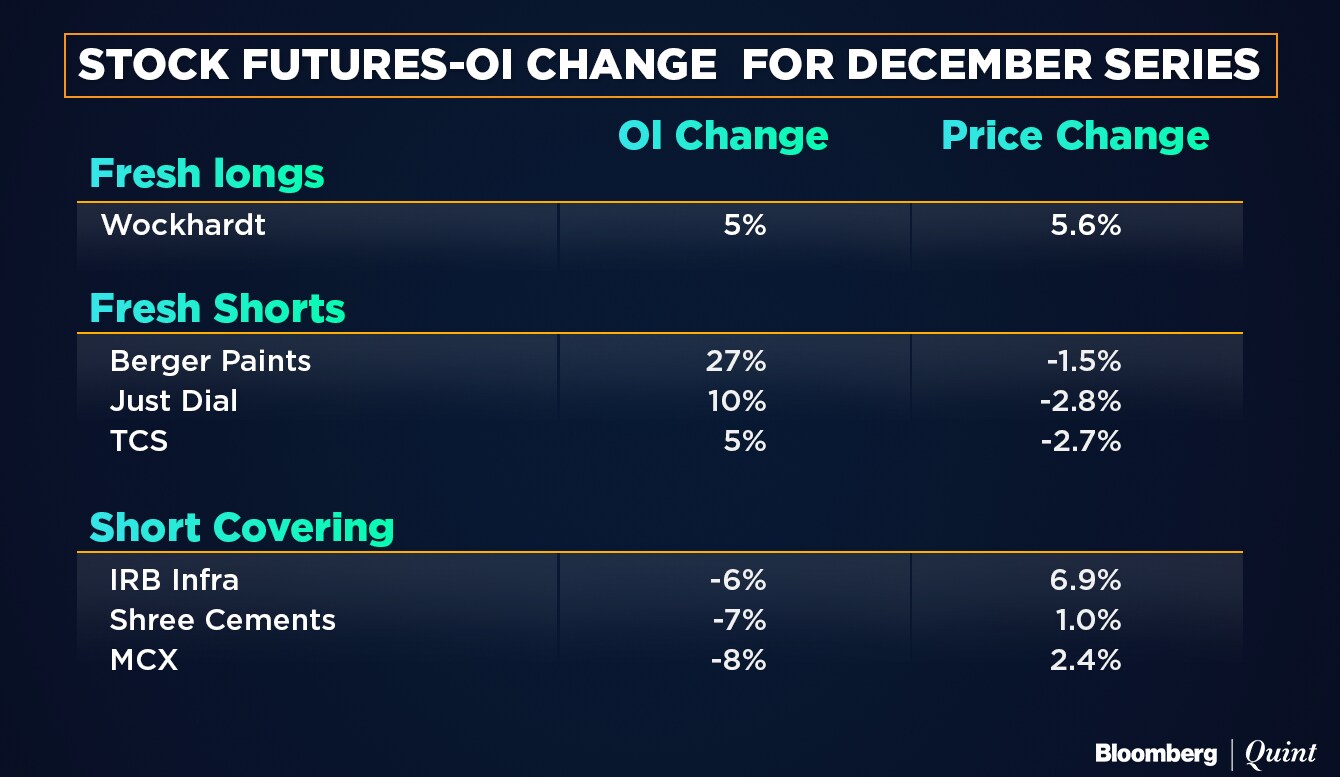Viewport: 1340px width, 777px height.
Task: Click the Quint logo text
Action: tap(1280, 754)
